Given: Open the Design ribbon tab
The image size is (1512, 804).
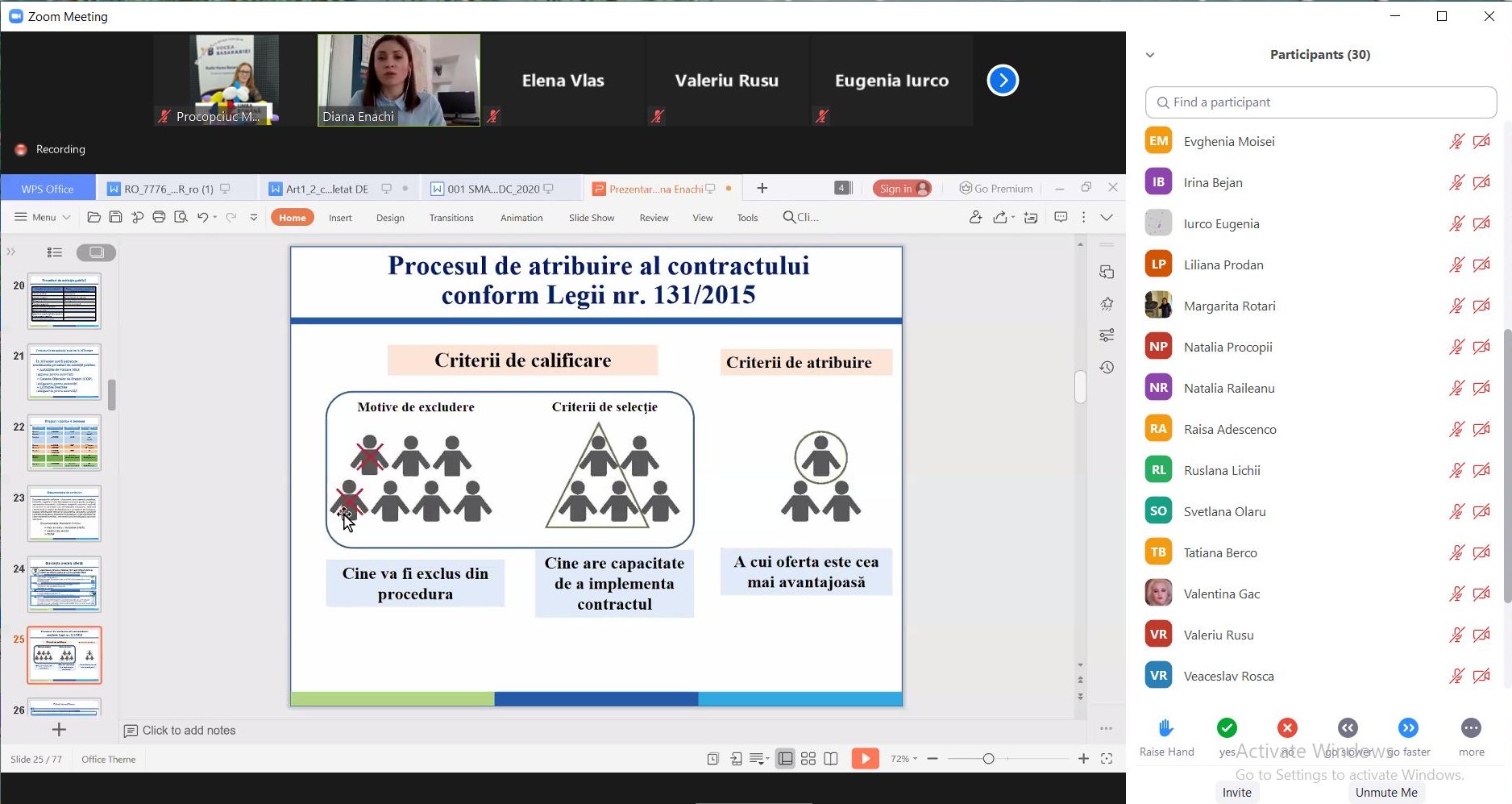Looking at the screenshot, I should pyautogui.click(x=390, y=218).
